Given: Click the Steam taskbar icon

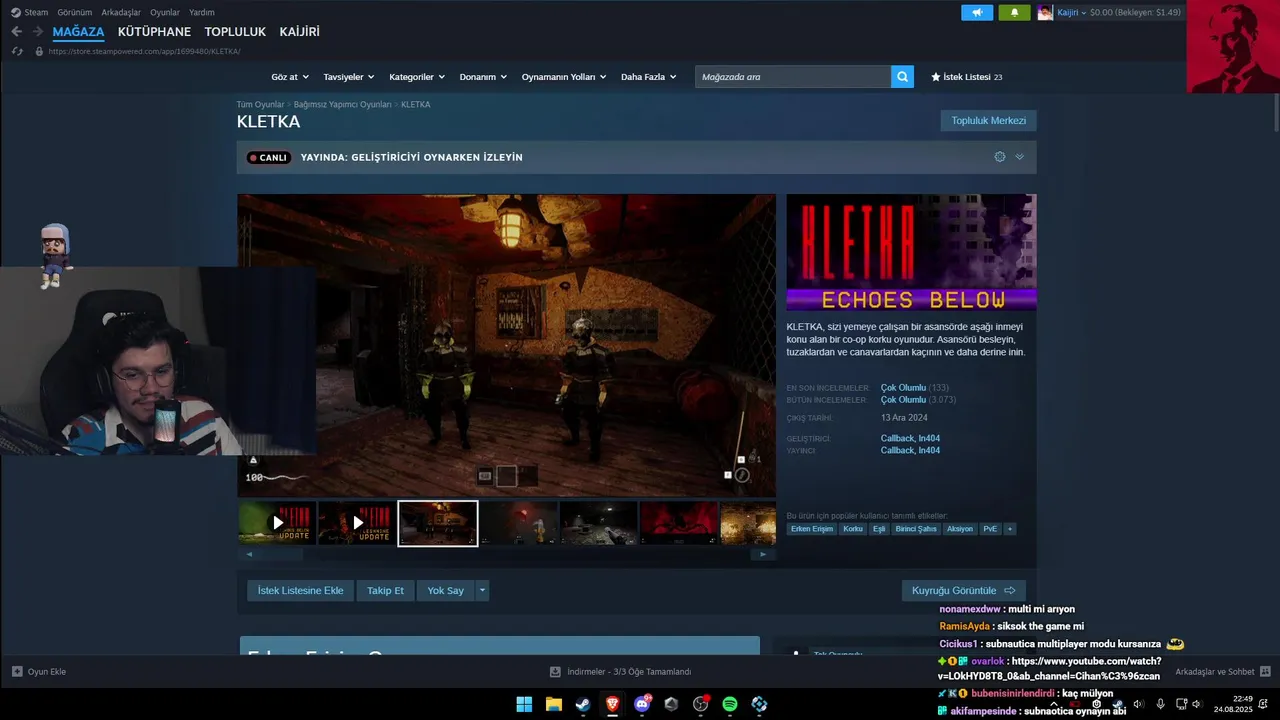Looking at the screenshot, I should coord(583,704).
